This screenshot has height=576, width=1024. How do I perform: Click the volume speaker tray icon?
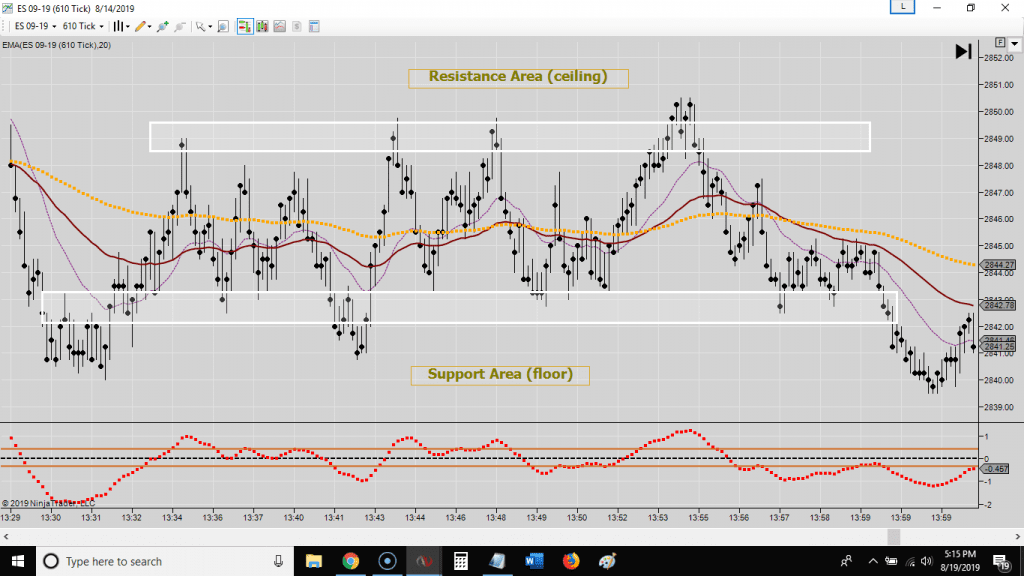(926, 561)
